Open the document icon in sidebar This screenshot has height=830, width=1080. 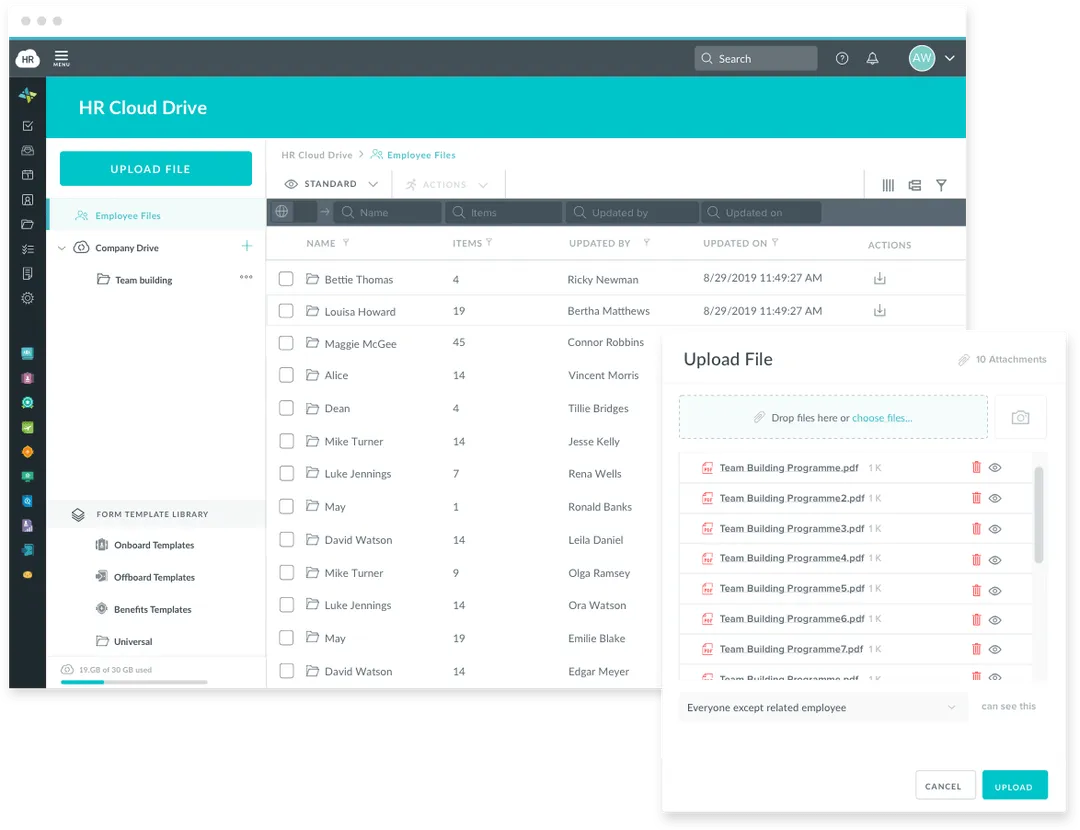point(28,273)
